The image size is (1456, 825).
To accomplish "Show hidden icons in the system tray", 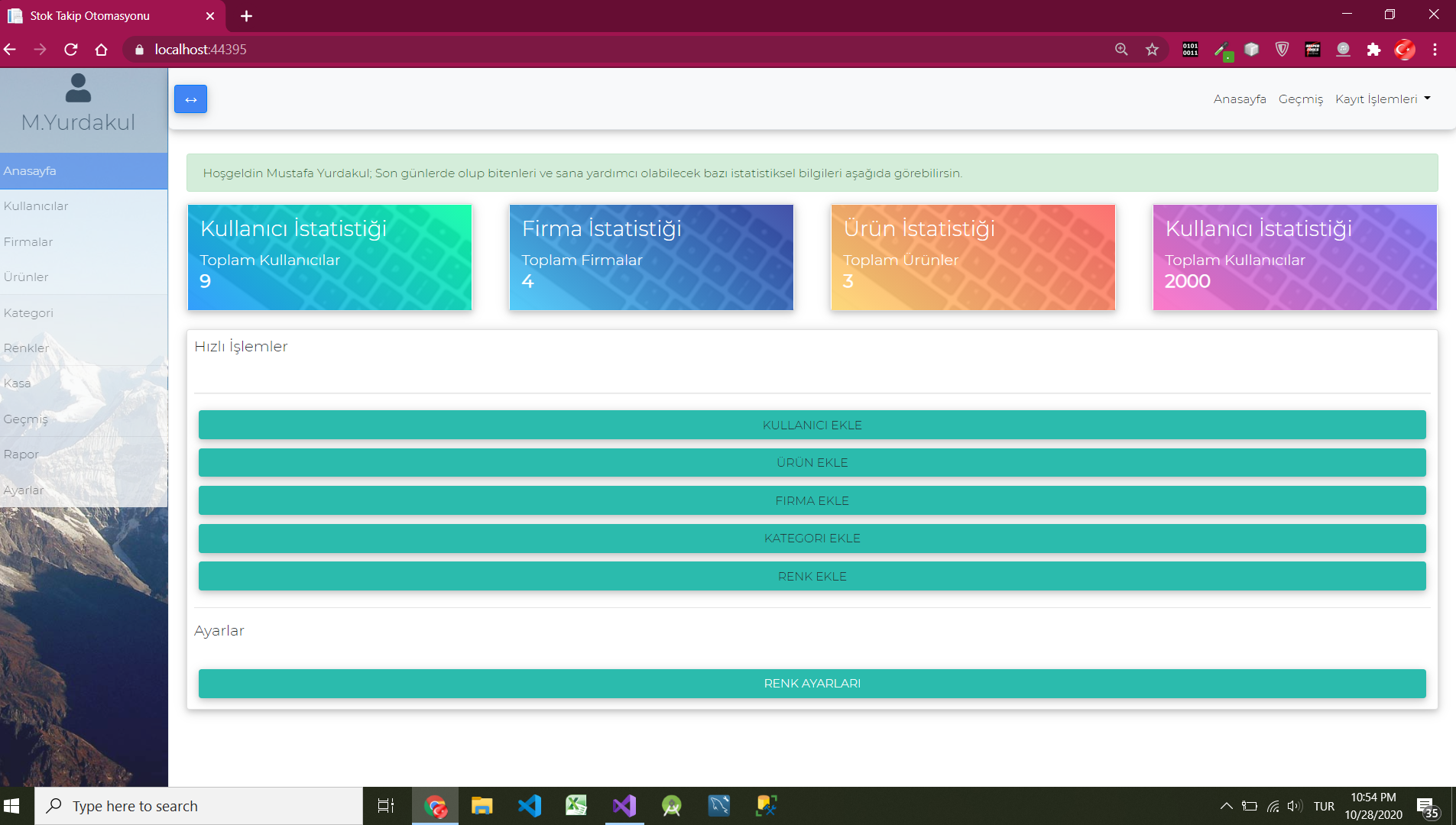I will [1226, 805].
